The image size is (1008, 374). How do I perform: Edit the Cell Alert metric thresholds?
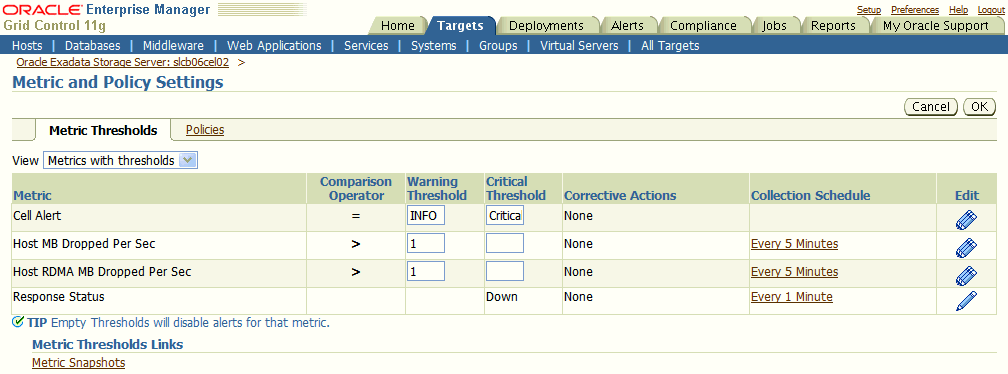966,220
